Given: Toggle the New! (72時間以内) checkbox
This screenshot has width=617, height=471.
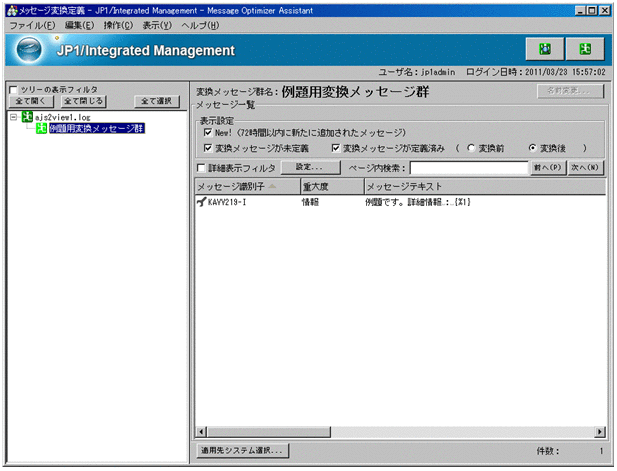Looking at the screenshot, I should pyautogui.click(x=207, y=132).
